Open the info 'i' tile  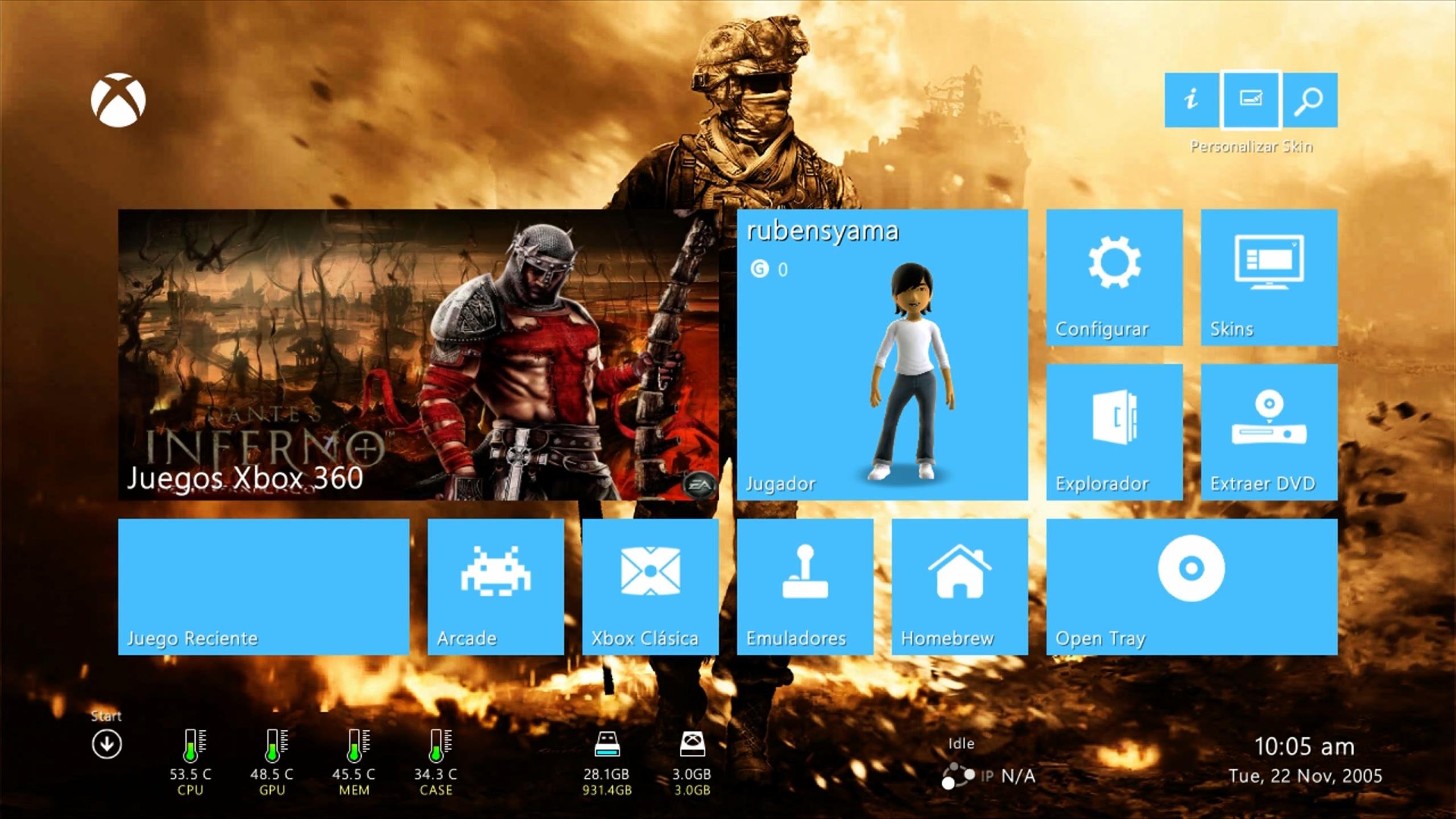click(1191, 100)
